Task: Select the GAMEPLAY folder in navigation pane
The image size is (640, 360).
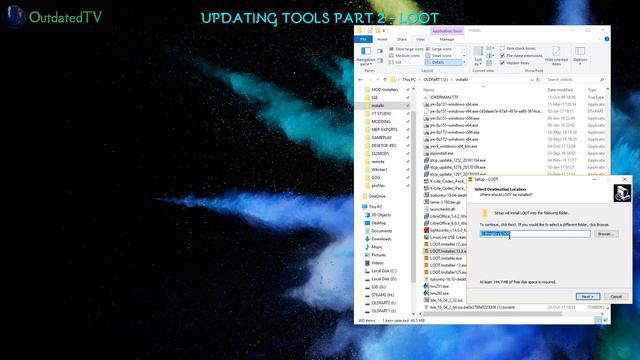Action: [381, 138]
